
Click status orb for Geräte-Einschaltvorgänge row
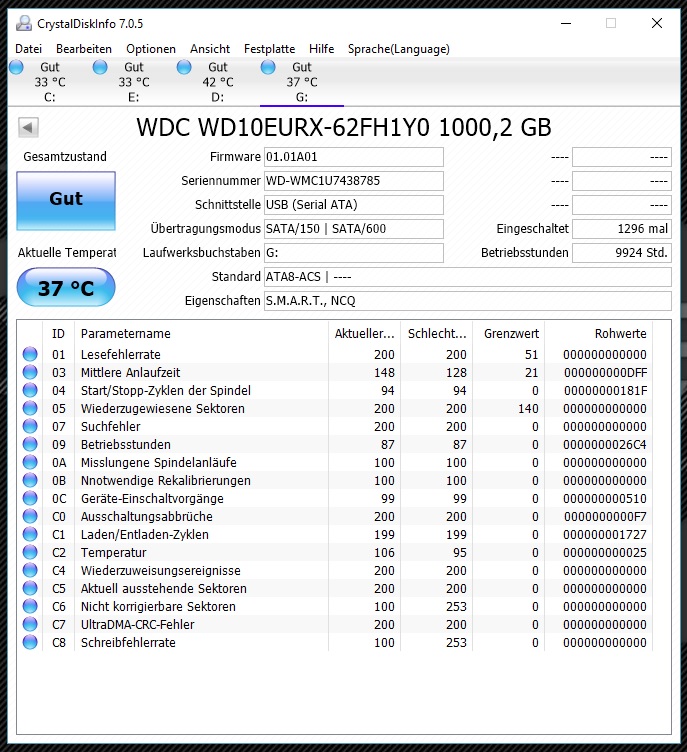coord(30,498)
